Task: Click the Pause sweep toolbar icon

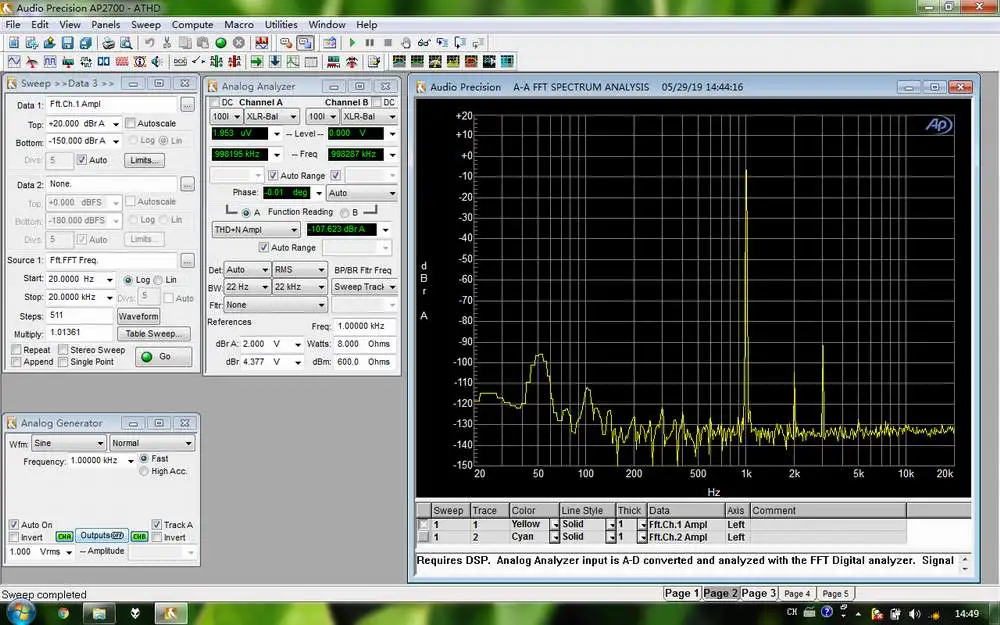Action: tap(370, 43)
